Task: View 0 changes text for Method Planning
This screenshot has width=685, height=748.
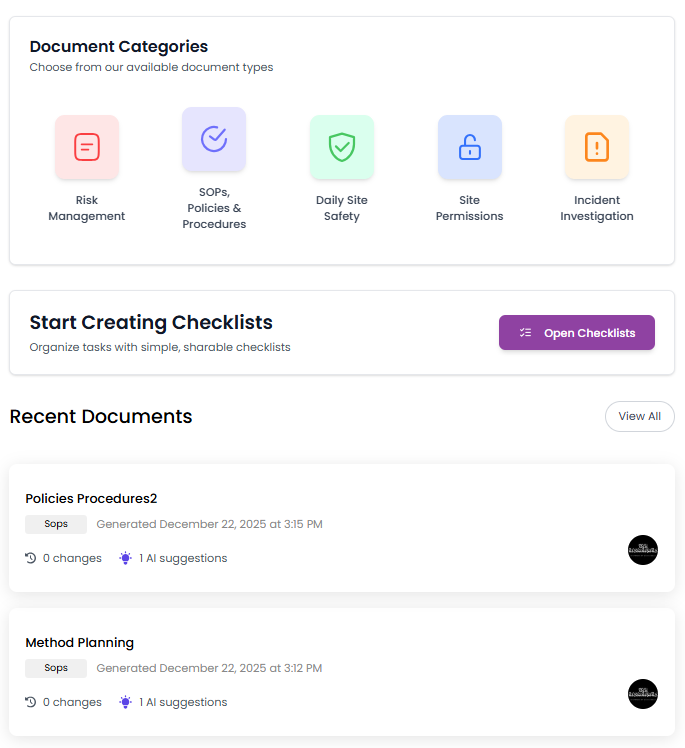Action: click(72, 702)
